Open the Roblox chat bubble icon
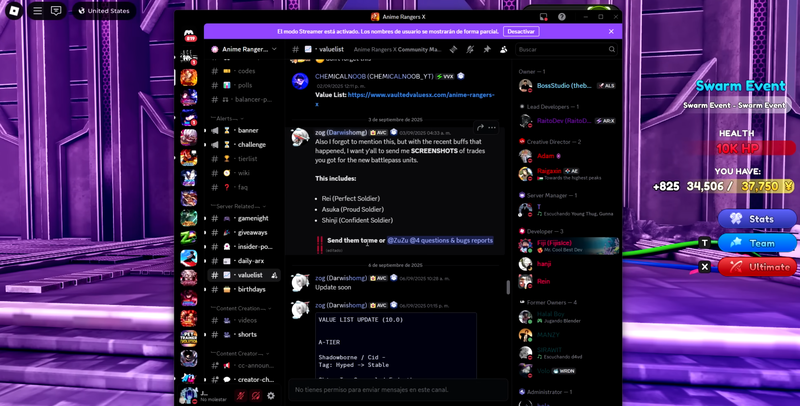 point(57,11)
